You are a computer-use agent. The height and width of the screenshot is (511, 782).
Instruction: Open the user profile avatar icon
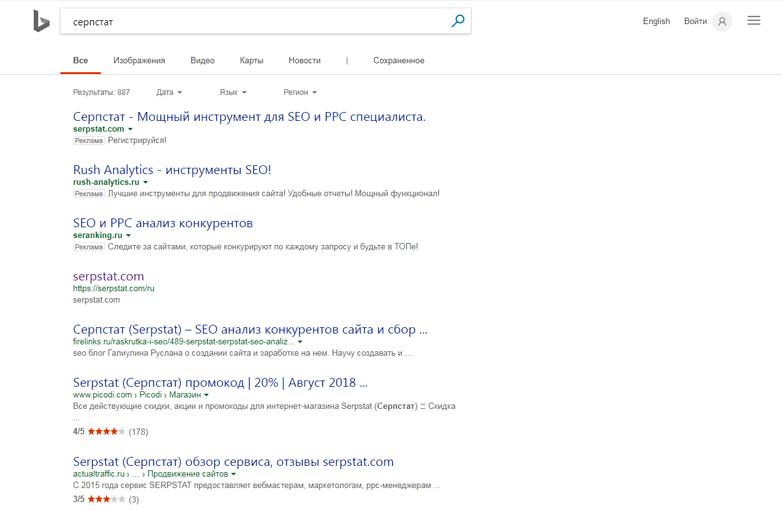tap(722, 21)
